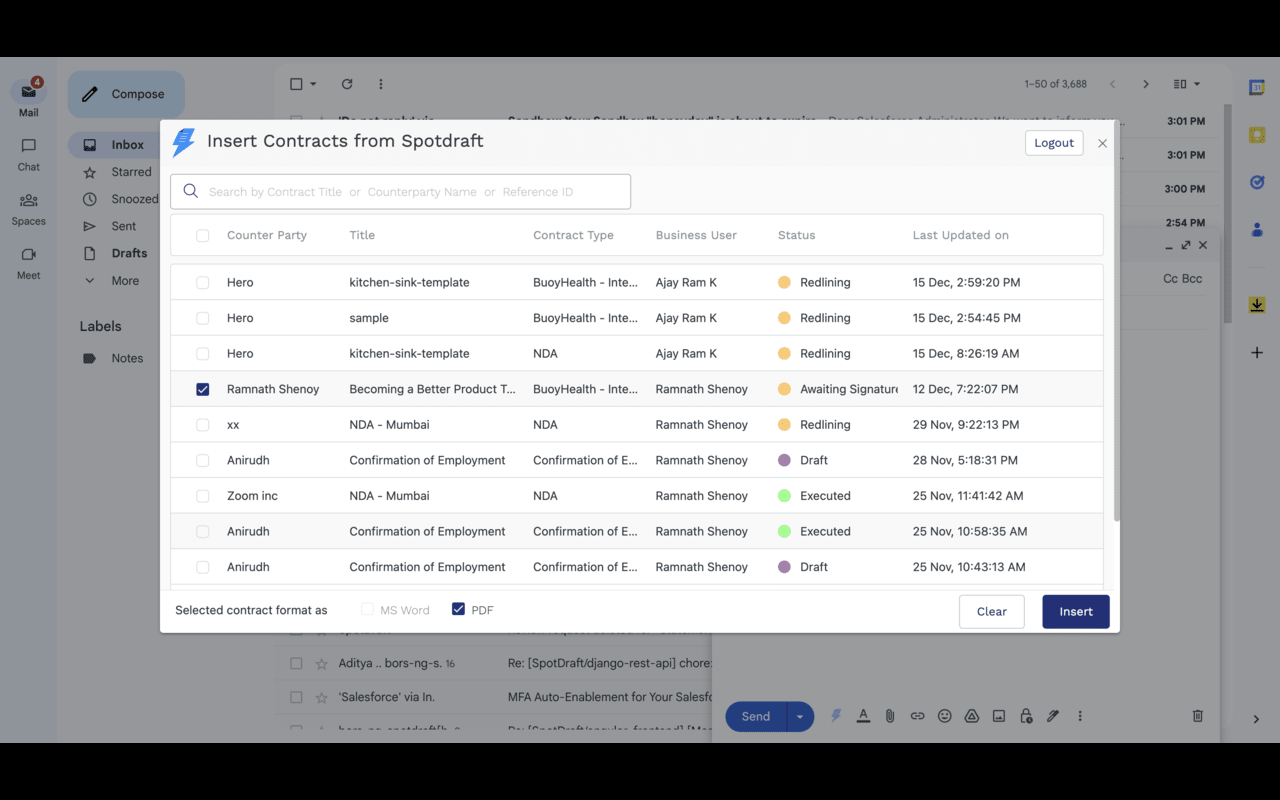
Task: Toggle the MS Word format checkbox
Action: pos(367,609)
